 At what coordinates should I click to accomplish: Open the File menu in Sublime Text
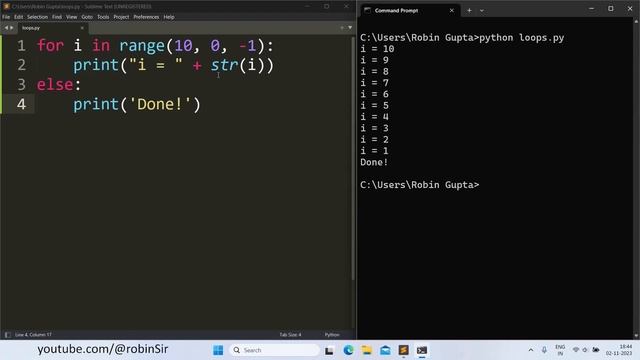click(x=6, y=17)
